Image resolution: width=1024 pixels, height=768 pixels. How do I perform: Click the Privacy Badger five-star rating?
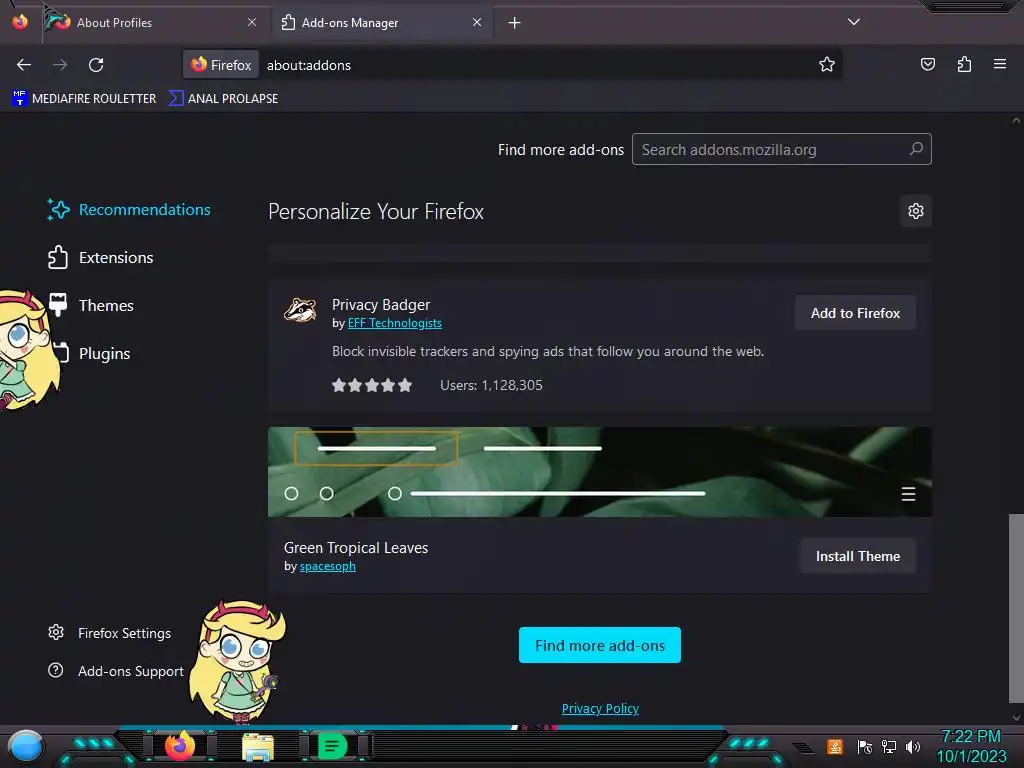(x=372, y=385)
